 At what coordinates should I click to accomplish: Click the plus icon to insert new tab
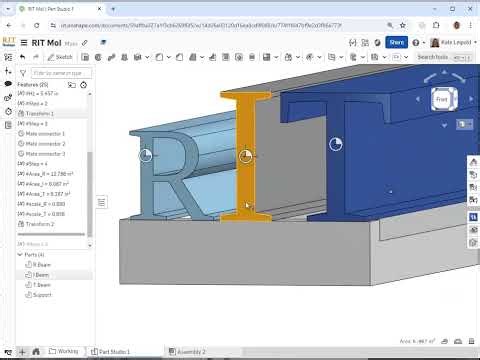coord(22,352)
